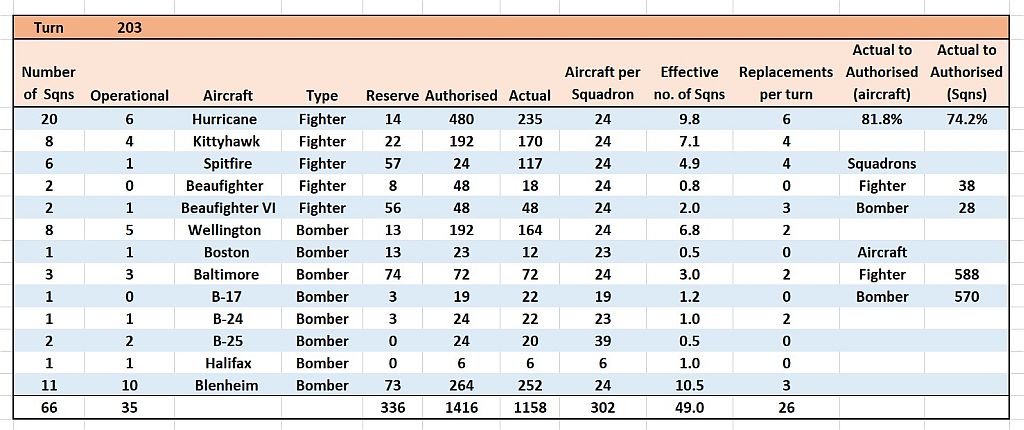Viewport: 1024px width, 430px height.
Task: Click the 81.8% actual-to-authorised cell
Action: [881, 119]
